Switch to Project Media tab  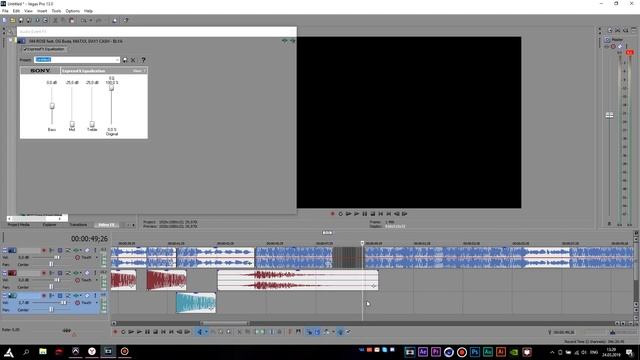(19, 225)
